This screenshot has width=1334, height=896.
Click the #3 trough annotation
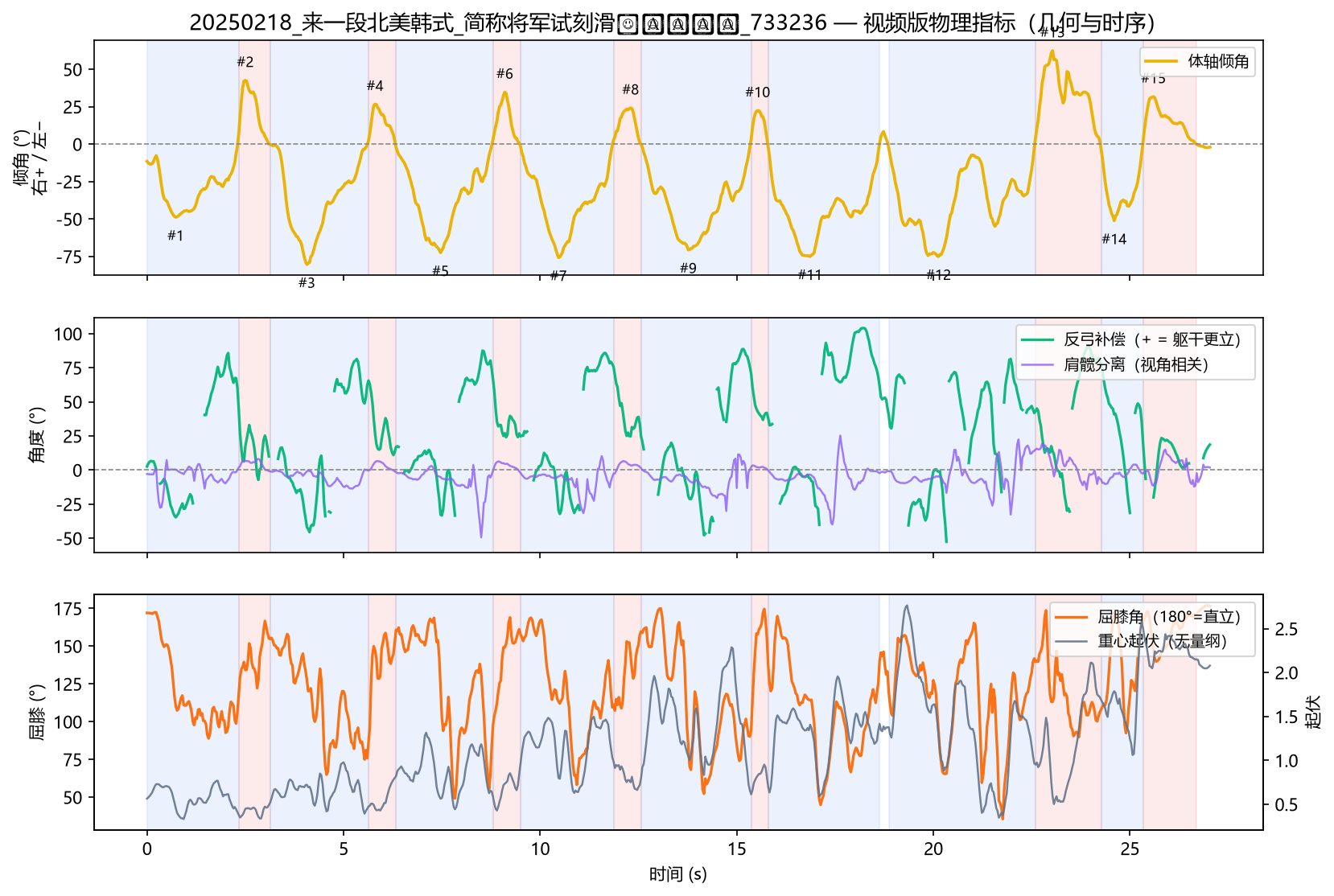click(307, 283)
